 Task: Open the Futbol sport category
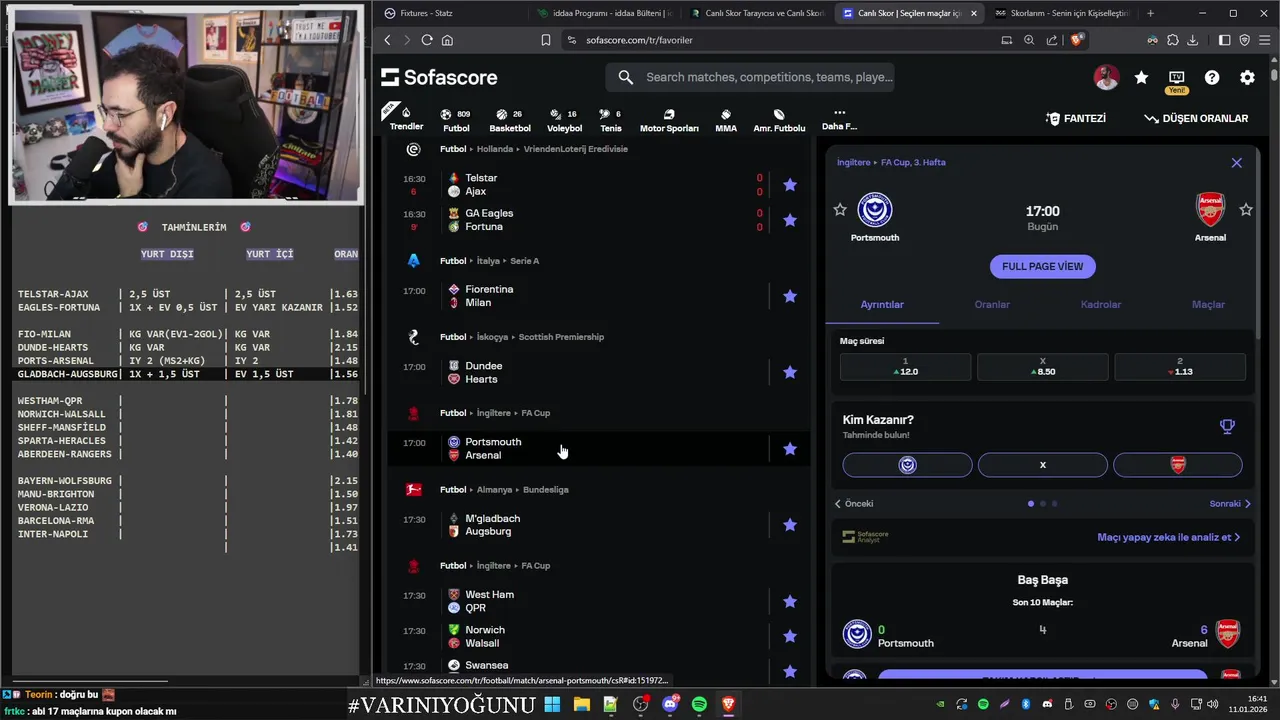pyautogui.click(x=456, y=120)
